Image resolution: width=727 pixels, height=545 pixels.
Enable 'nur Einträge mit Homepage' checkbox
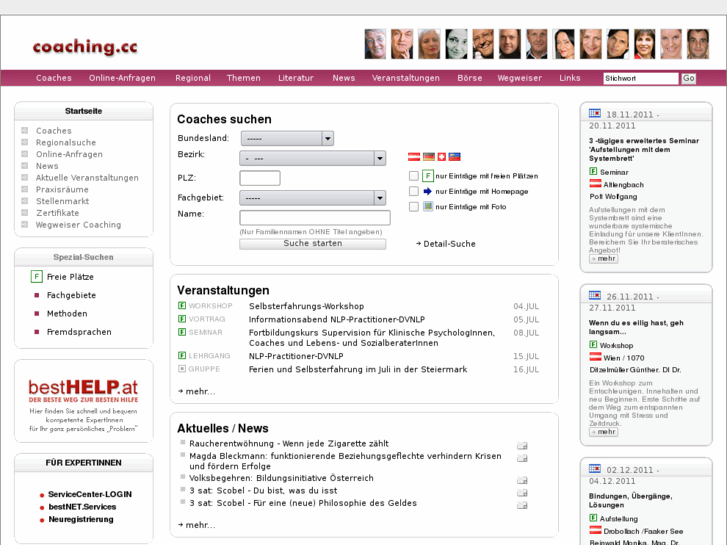pos(414,191)
